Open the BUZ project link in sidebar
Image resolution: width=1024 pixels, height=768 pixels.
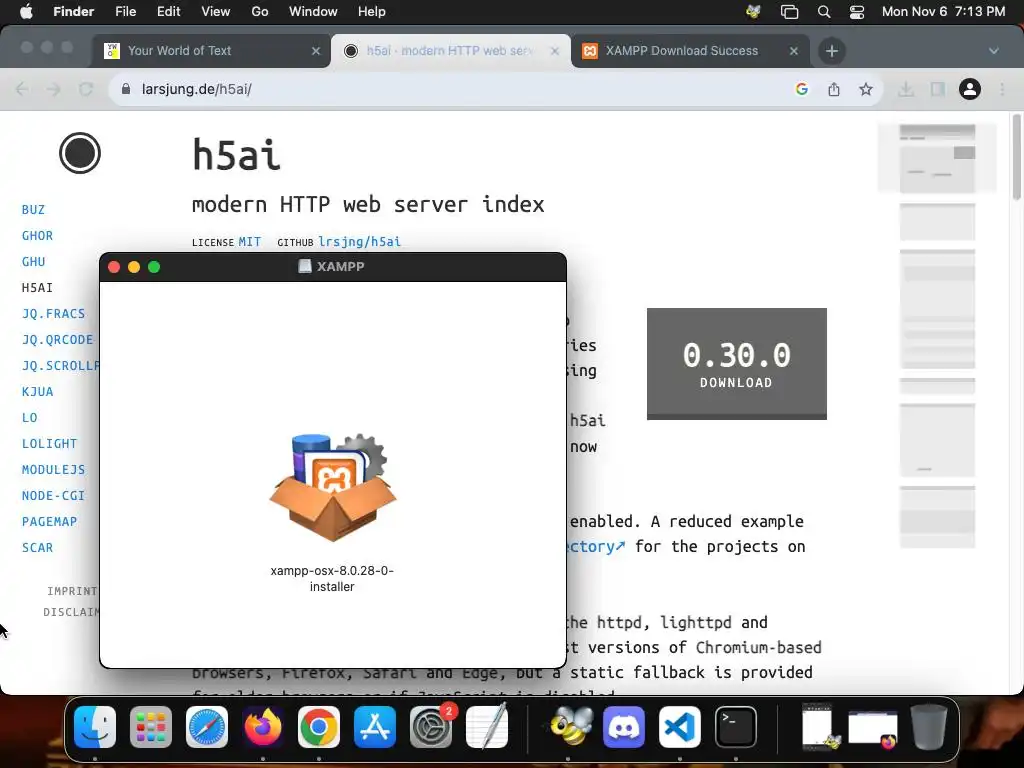33,210
